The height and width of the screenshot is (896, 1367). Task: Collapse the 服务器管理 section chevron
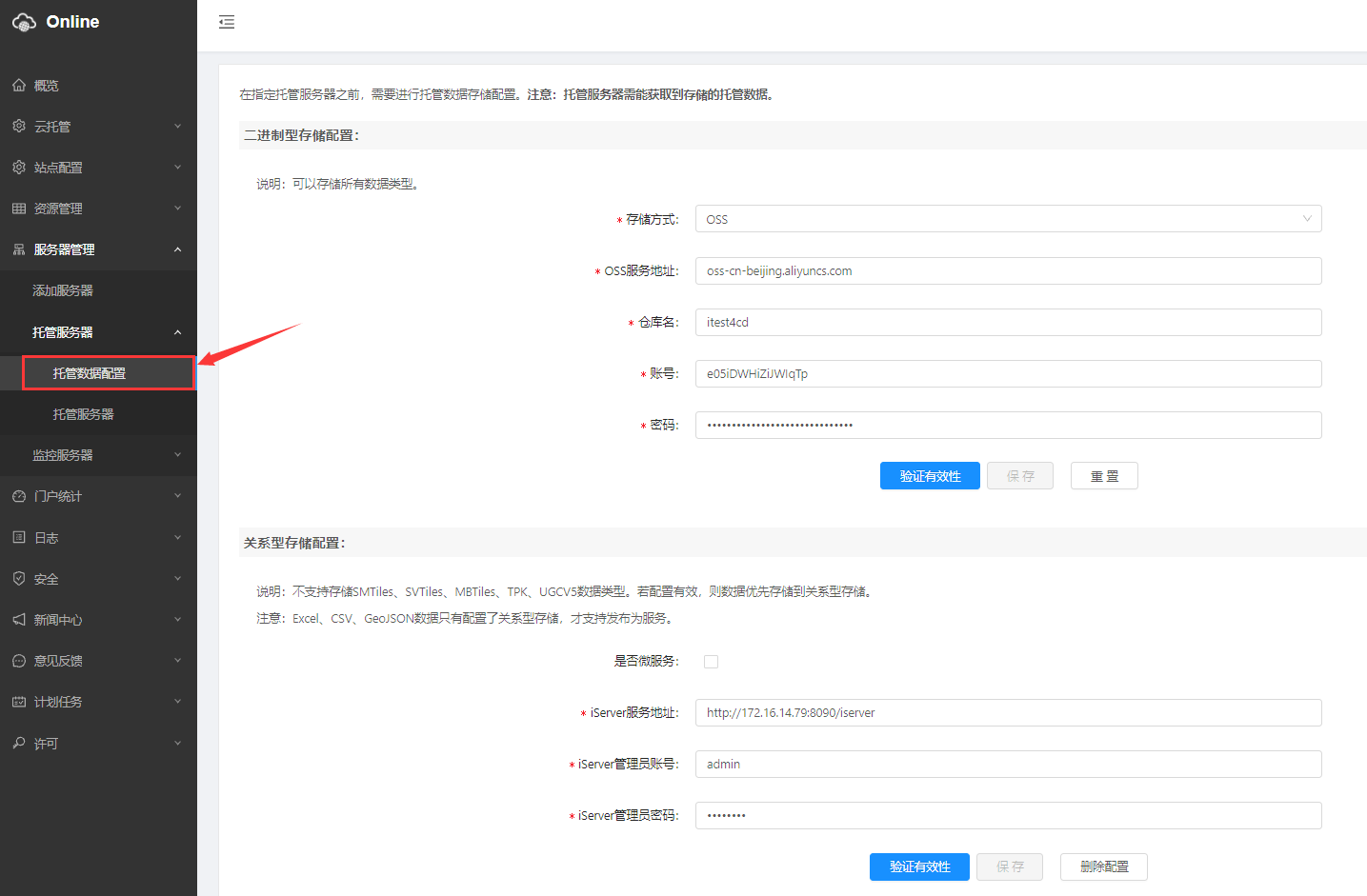[177, 249]
